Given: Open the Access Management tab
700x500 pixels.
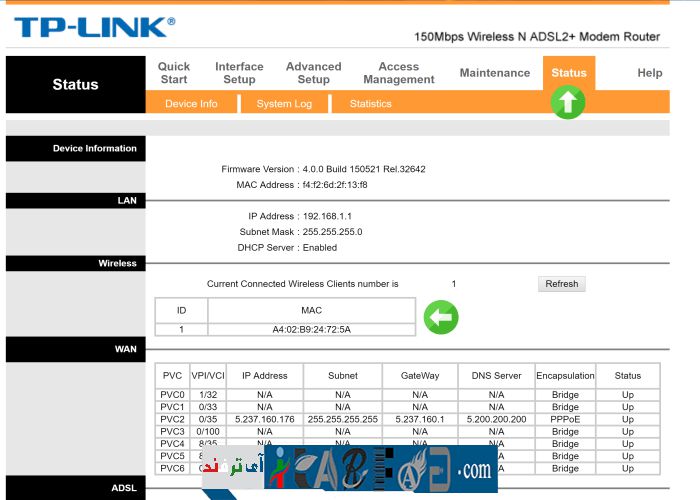Looking at the screenshot, I should coord(398,73).
